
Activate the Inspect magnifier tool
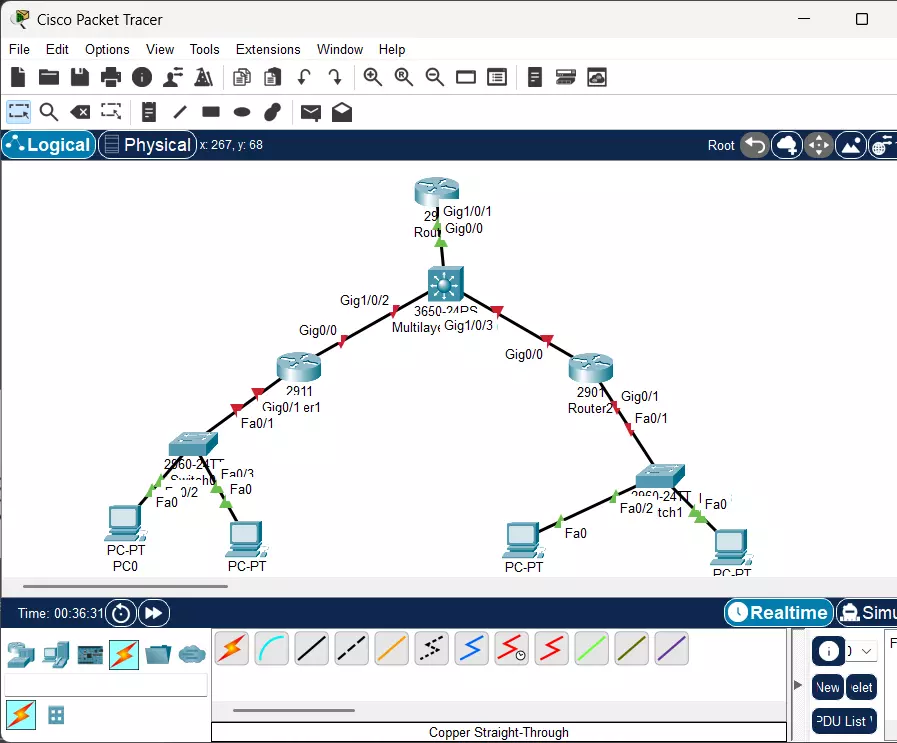point(49,112)
